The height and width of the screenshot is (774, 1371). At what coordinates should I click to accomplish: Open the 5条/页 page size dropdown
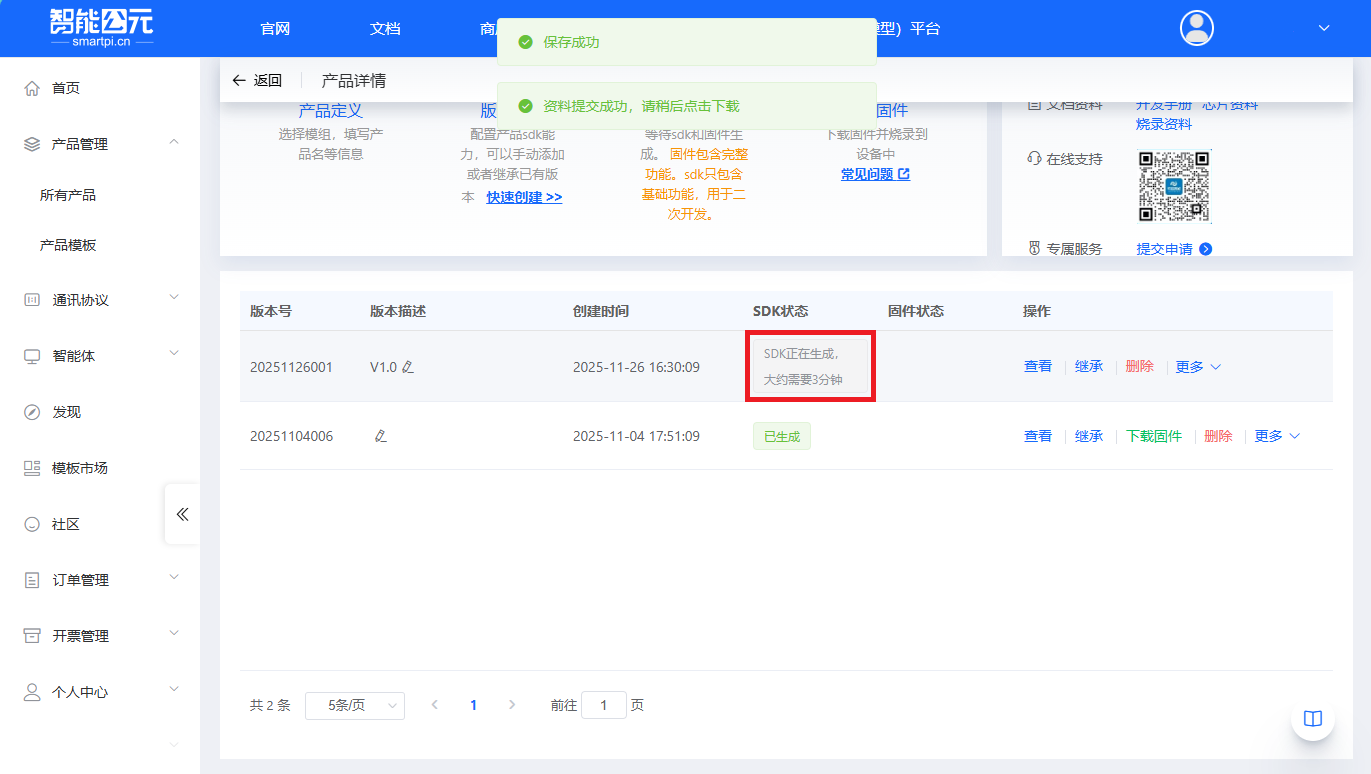coord(354,705)
